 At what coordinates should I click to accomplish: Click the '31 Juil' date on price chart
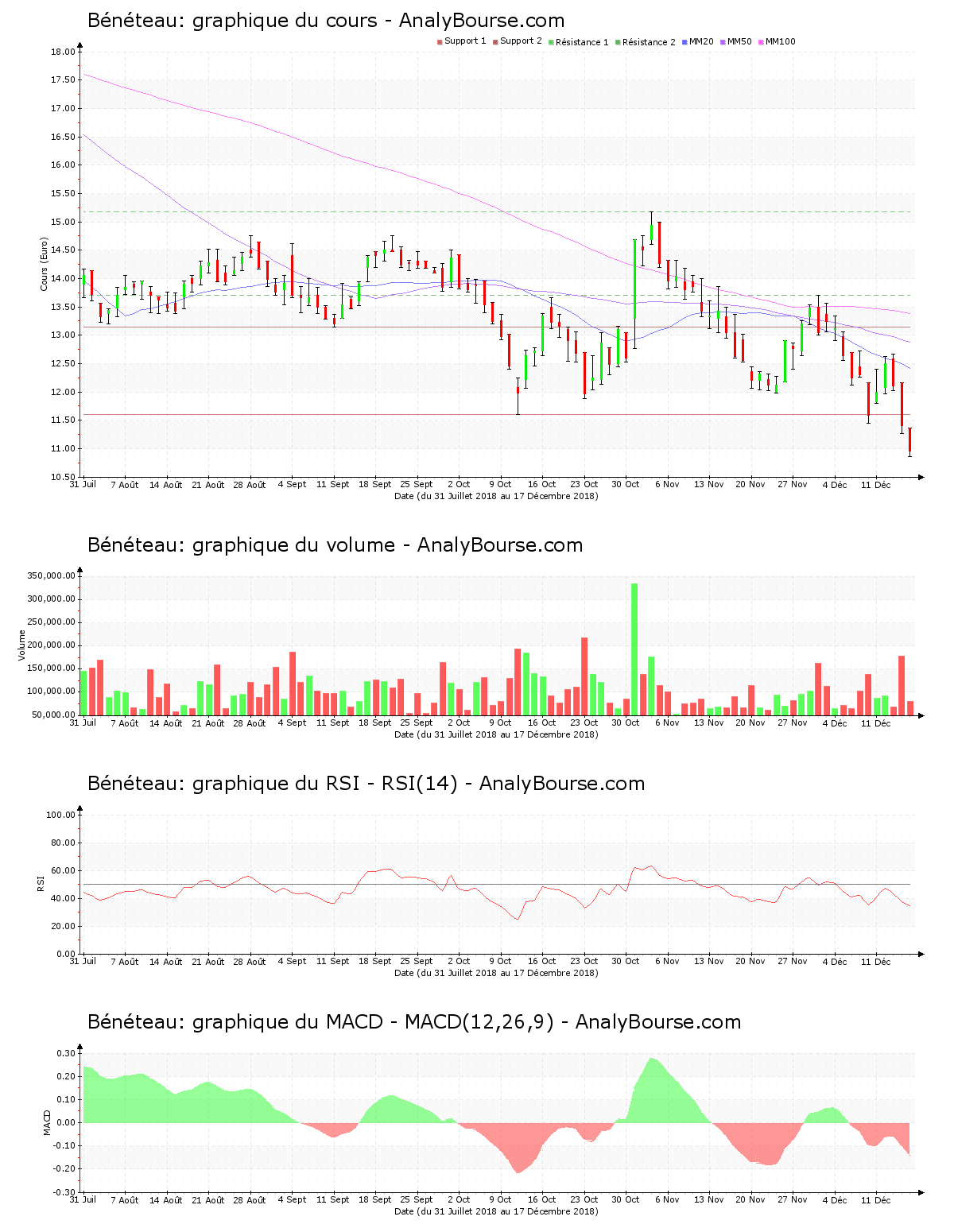click(x=83, y=484)
